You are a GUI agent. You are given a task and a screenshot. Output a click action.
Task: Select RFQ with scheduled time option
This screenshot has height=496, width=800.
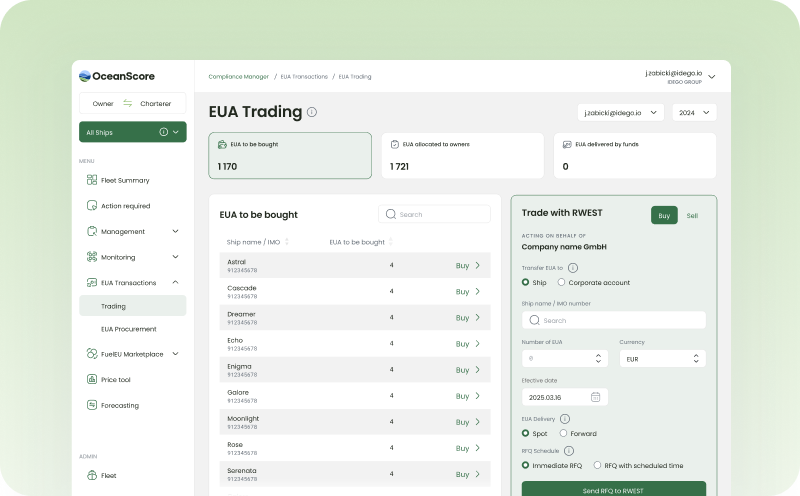tap(597, 465)
